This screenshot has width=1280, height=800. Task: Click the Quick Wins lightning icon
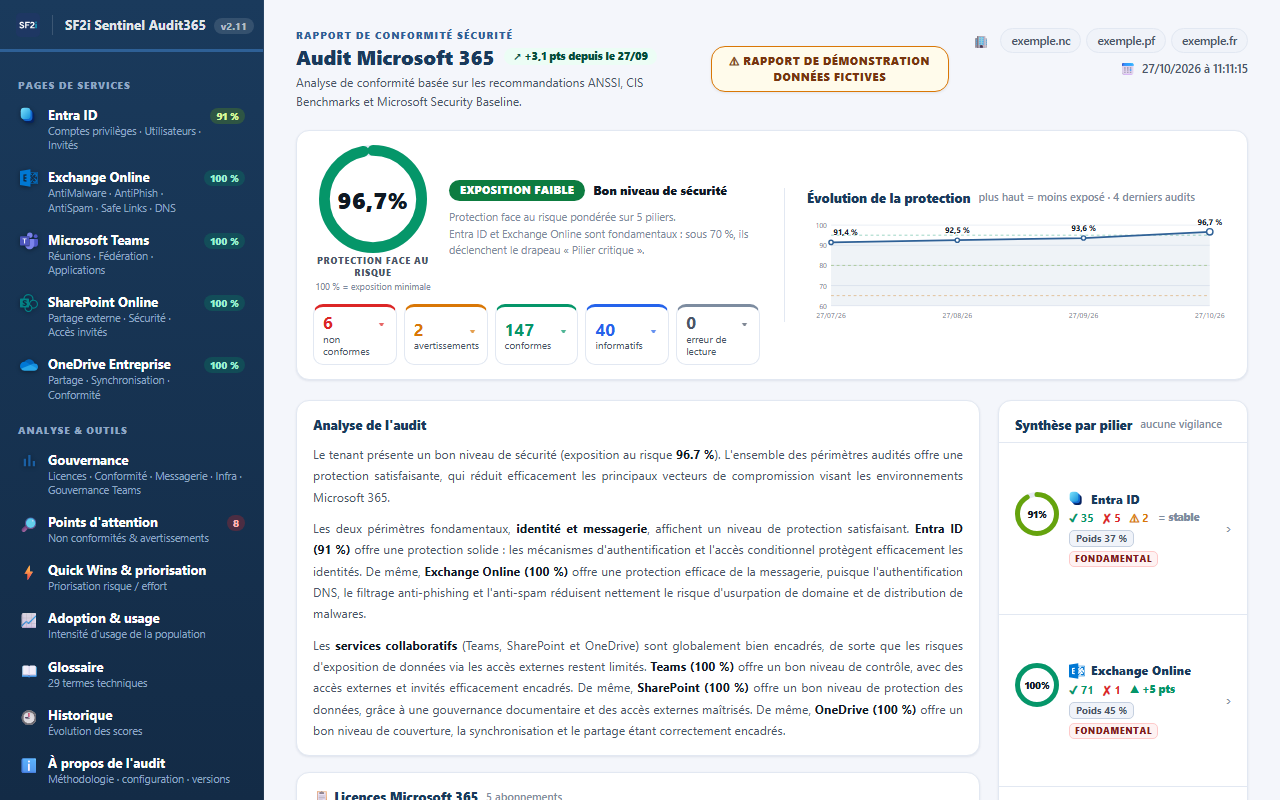point(28,571)
